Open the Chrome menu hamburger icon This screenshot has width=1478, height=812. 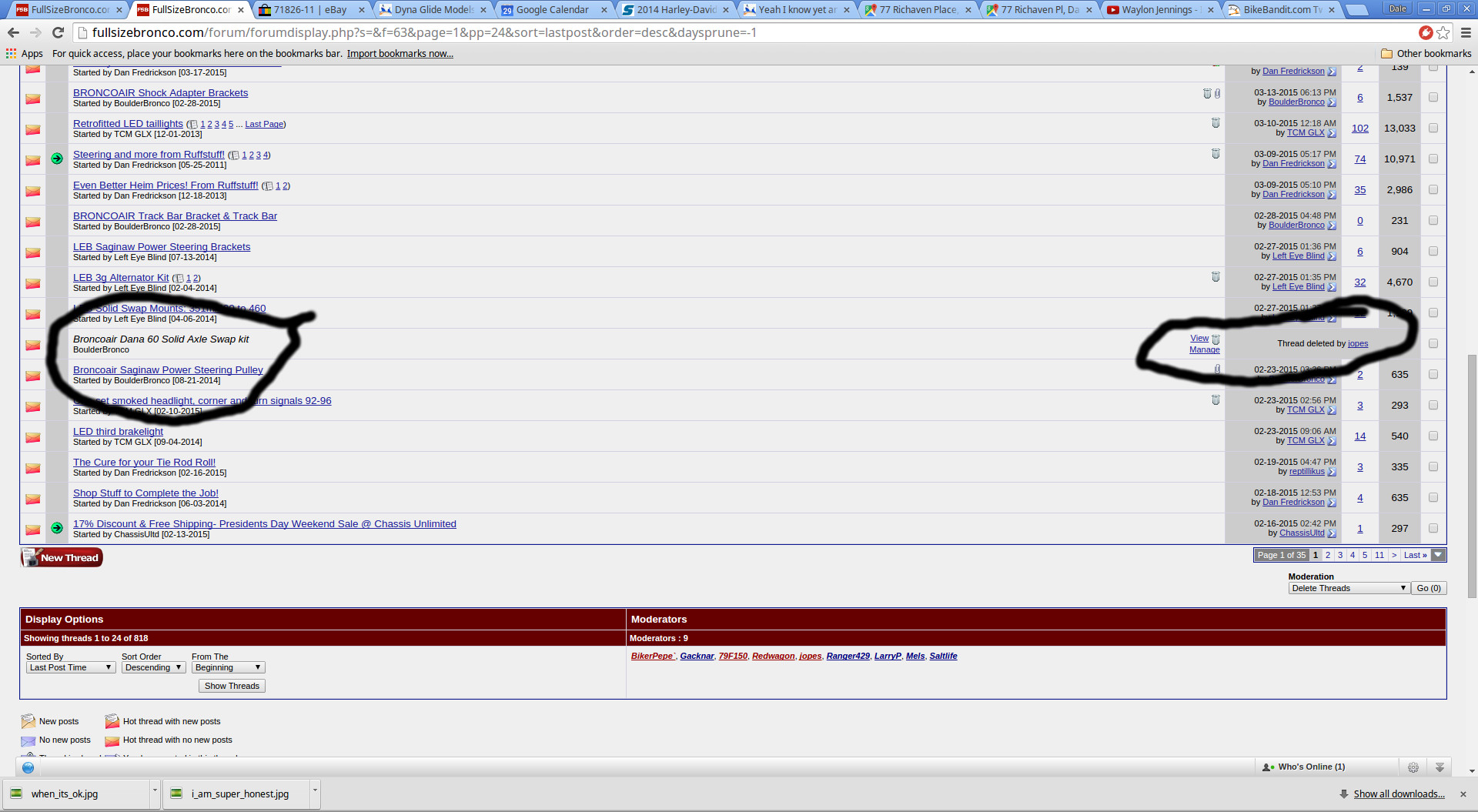1466,32
